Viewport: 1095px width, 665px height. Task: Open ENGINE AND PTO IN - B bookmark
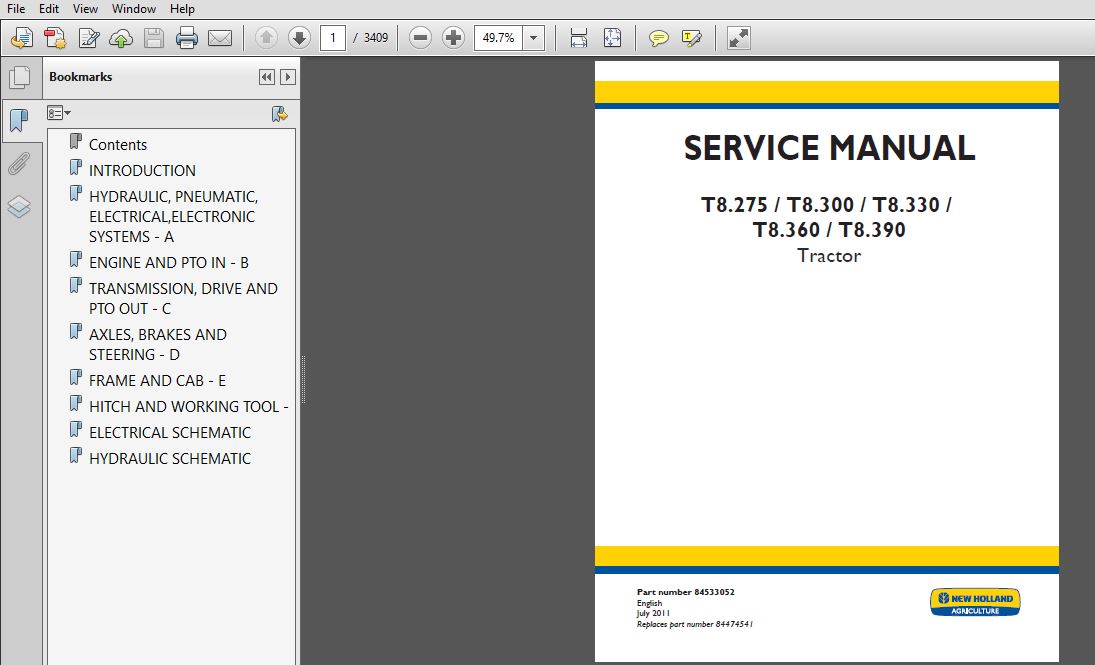(x=169, y=263)
